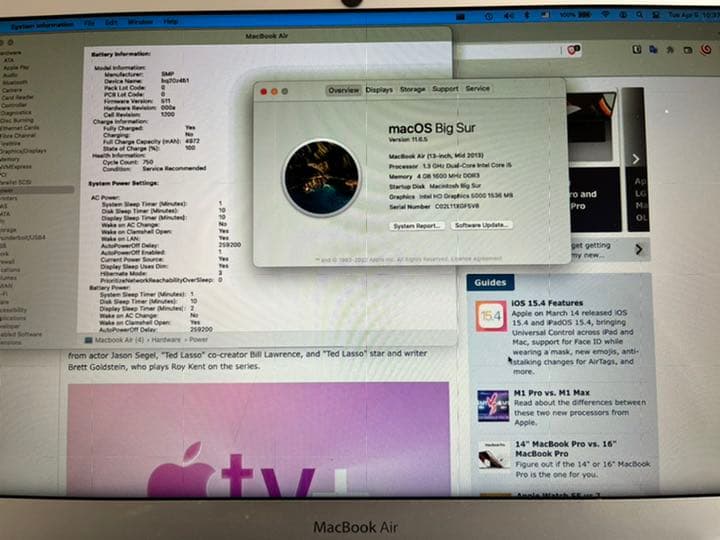720x540 pixels.
Task: Click the battery status in the menu bar
Action: tap(575, 15)
